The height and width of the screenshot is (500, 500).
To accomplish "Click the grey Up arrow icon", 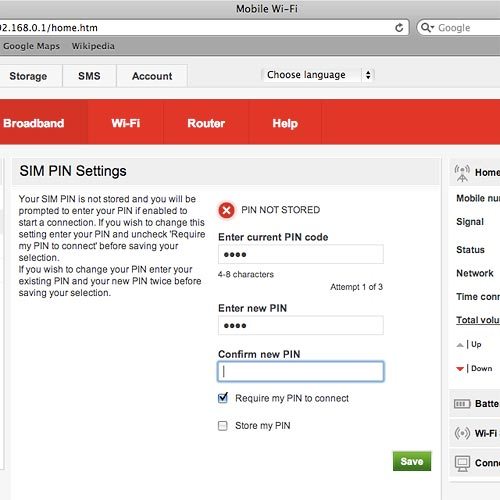I will click(460, 345).
